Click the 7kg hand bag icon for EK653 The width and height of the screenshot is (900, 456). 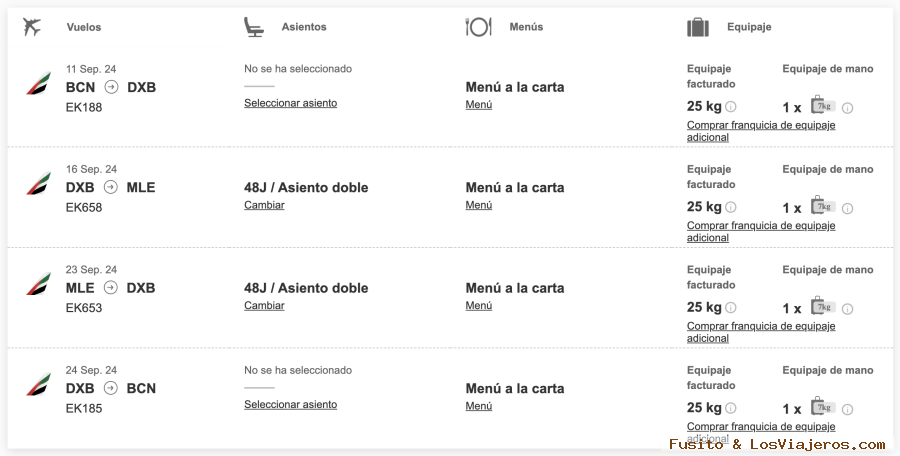(x=822, y=306)
